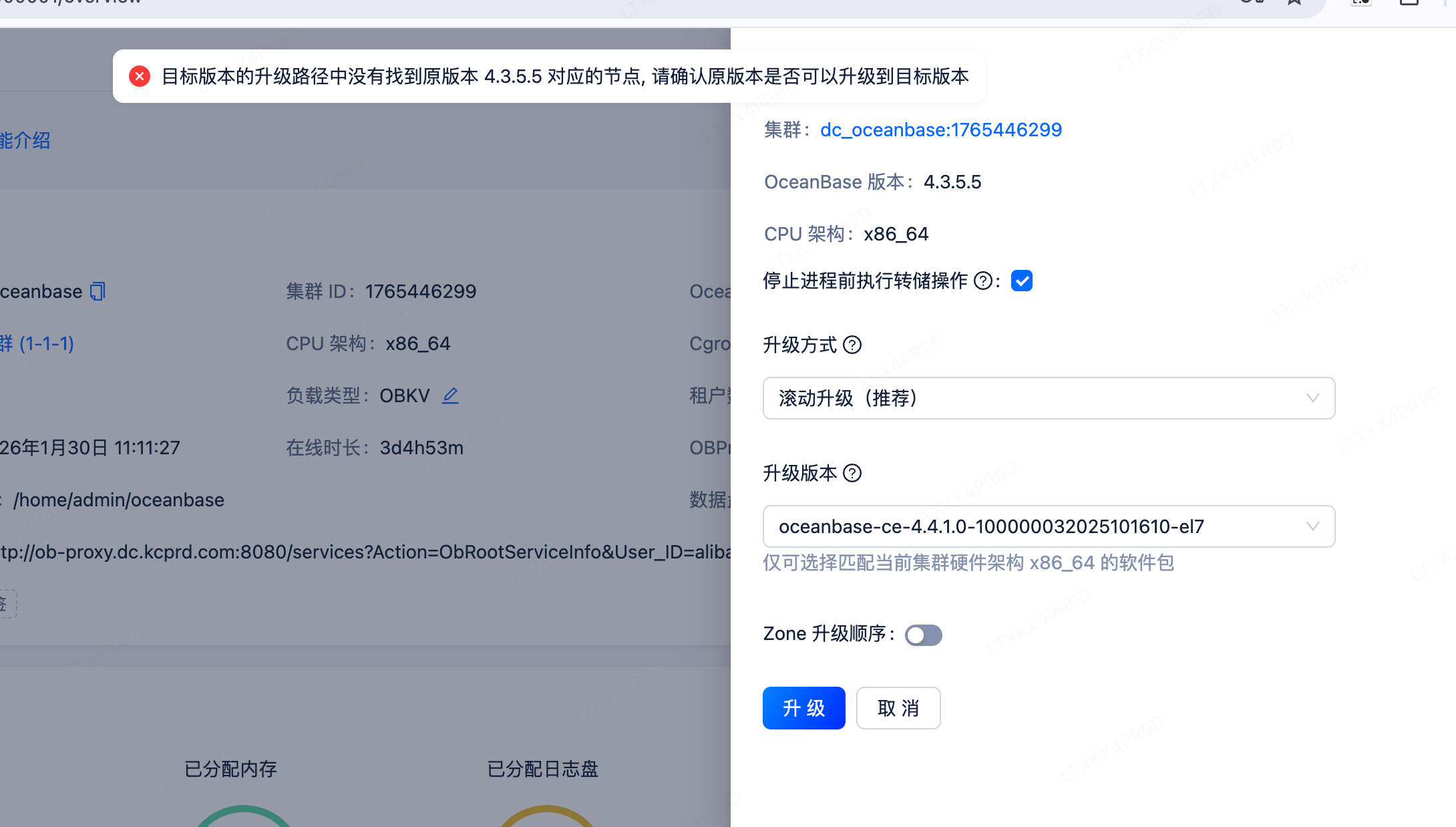
Task: Open the dc_oceanbase:1765446299 cluster link
Action: pyautogui.click(x=940, y=130)
